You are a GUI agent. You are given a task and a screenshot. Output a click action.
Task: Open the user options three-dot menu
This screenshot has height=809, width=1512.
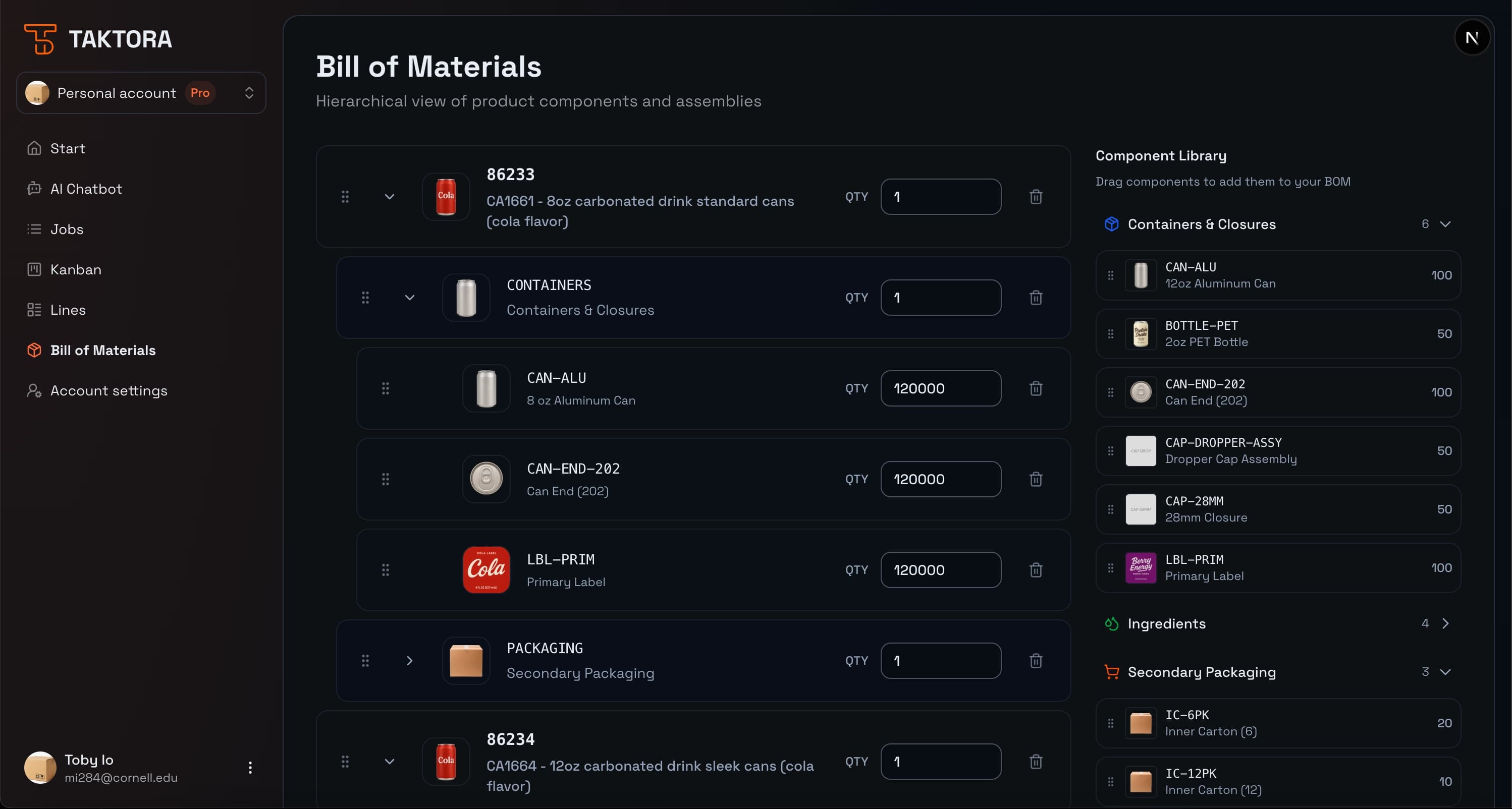click(x=250, y=767)
